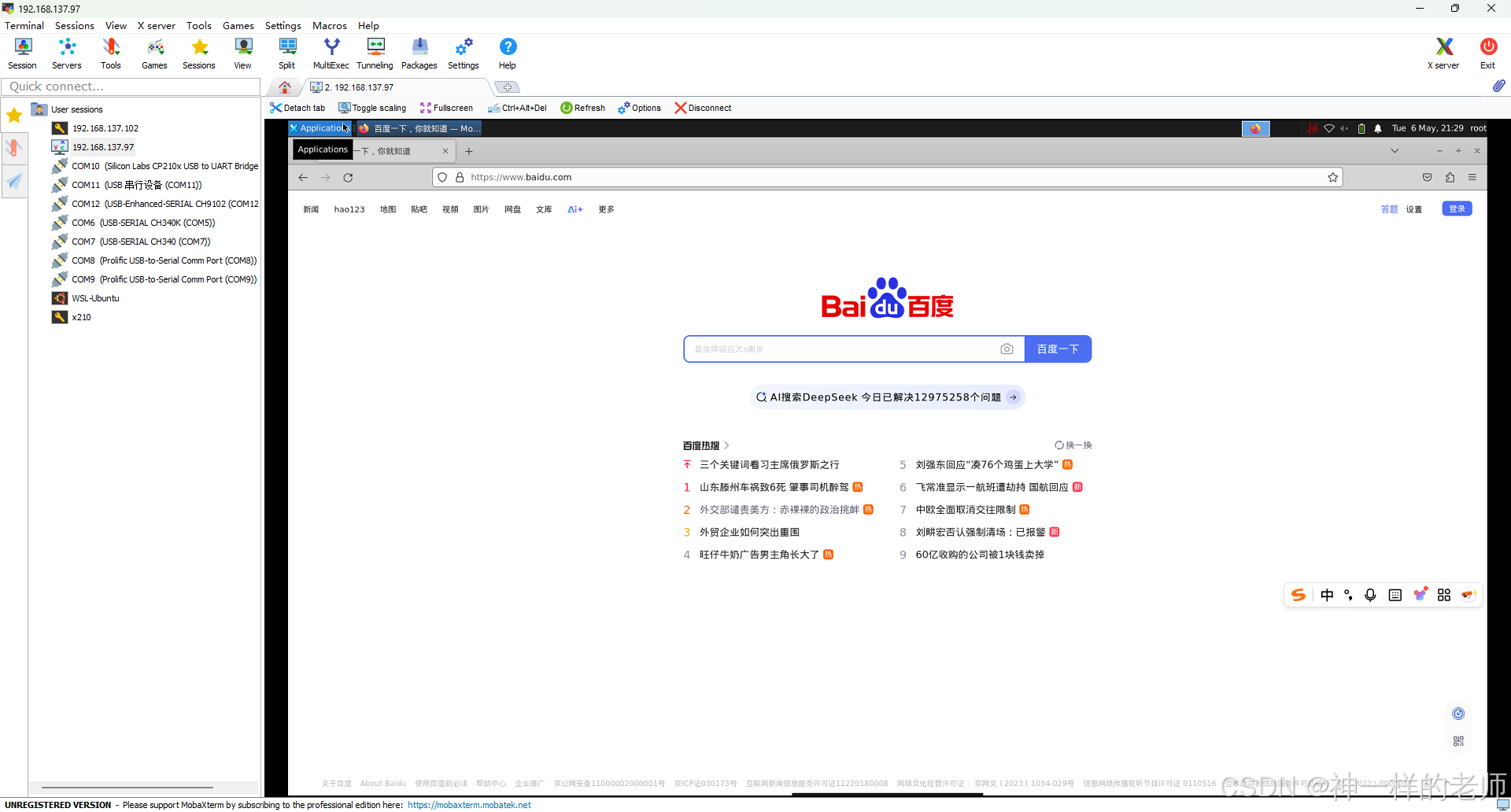This screenshot has width=1511, height=812.
Task: Expand the 百度热搜 arrow
Action: [726, 445]
